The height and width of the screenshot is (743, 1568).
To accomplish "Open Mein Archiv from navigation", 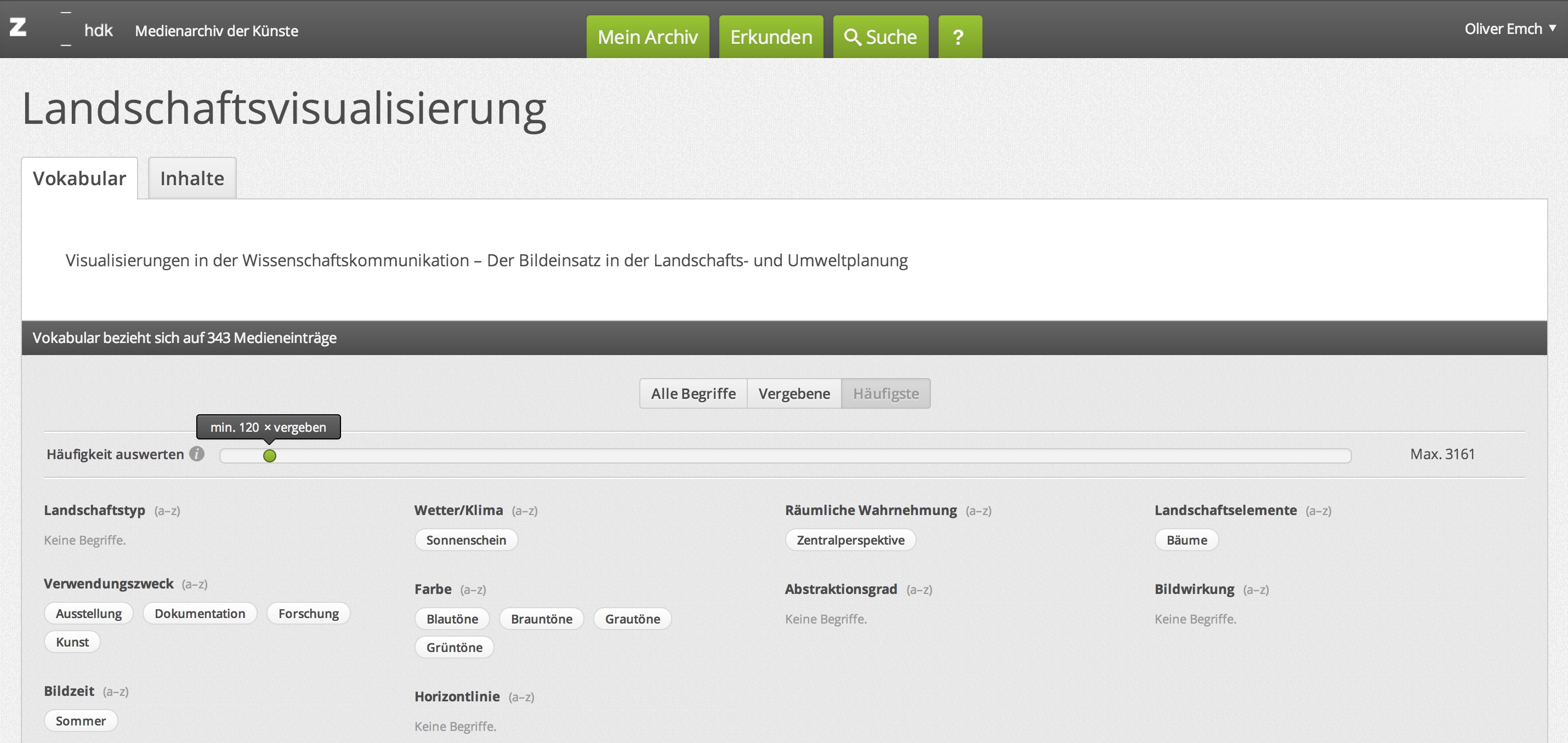I will [647, 37].
